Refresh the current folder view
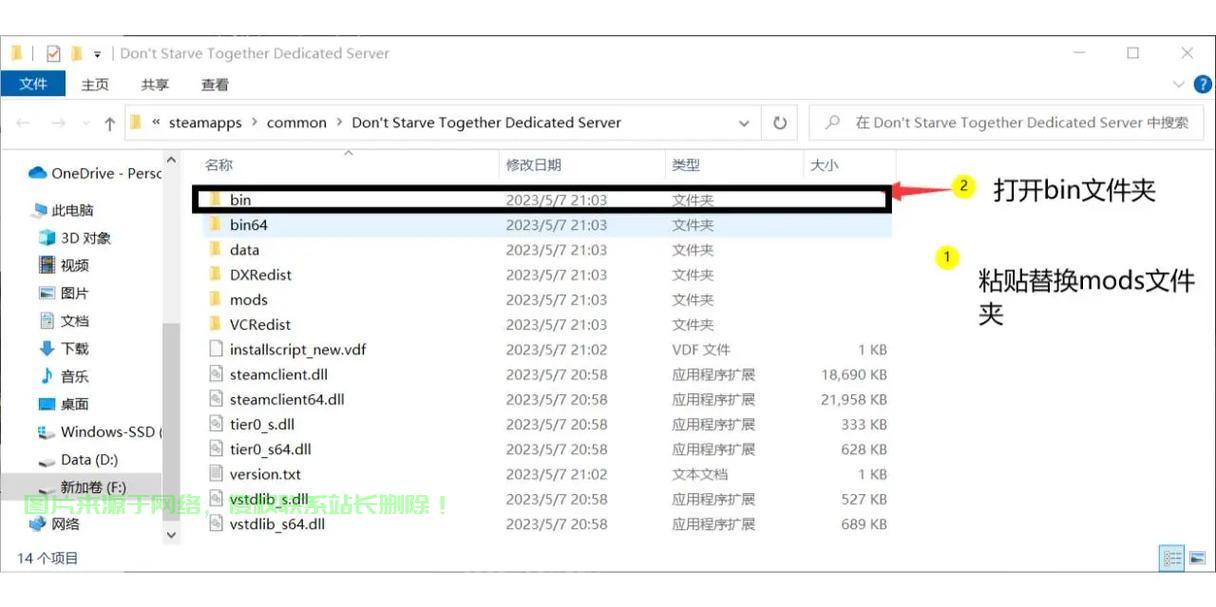The image size is (1216, 607). pos(780,123)
